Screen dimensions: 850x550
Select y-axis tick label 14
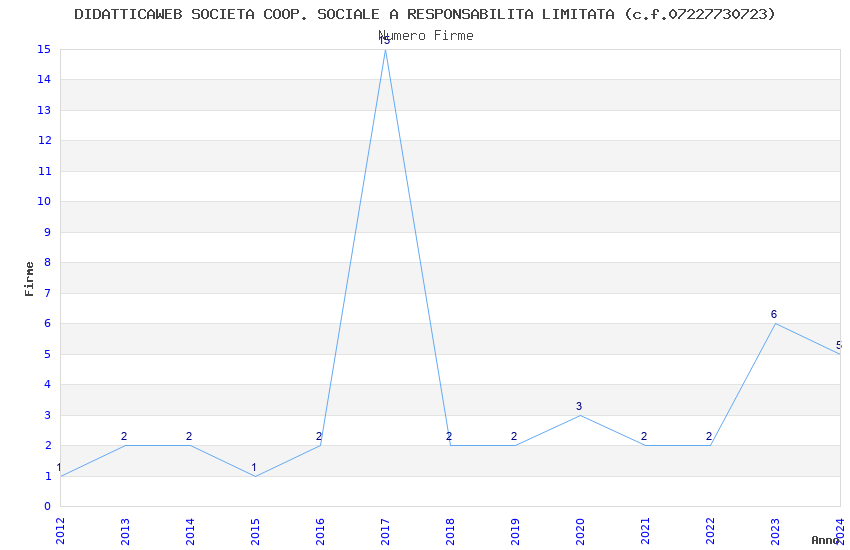[x=44, y=80]
